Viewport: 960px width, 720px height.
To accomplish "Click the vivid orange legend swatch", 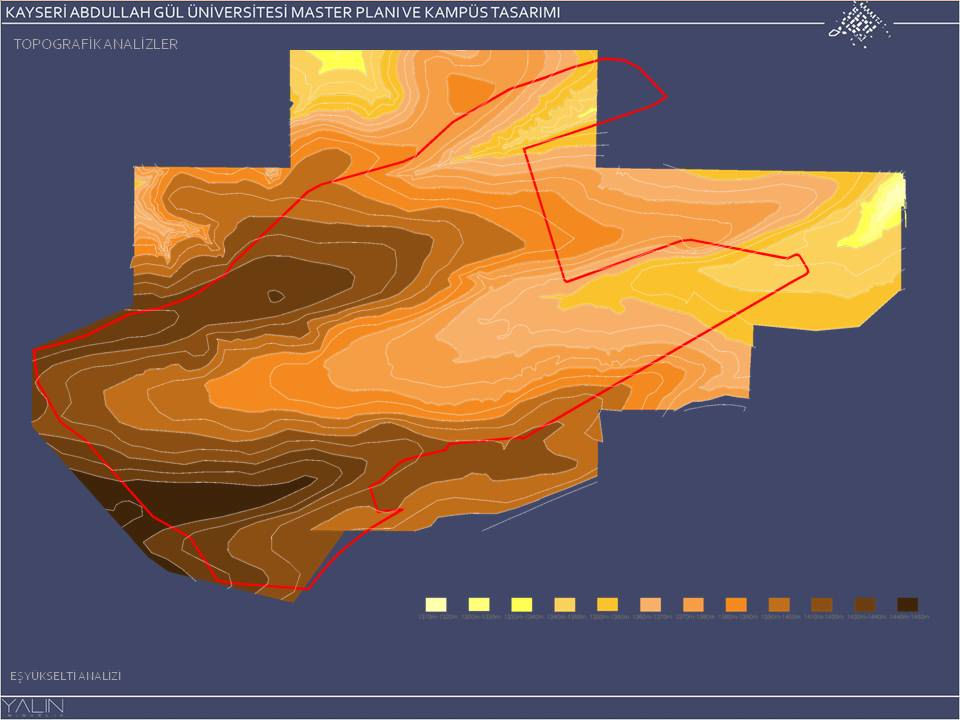I will click(736, 604).
